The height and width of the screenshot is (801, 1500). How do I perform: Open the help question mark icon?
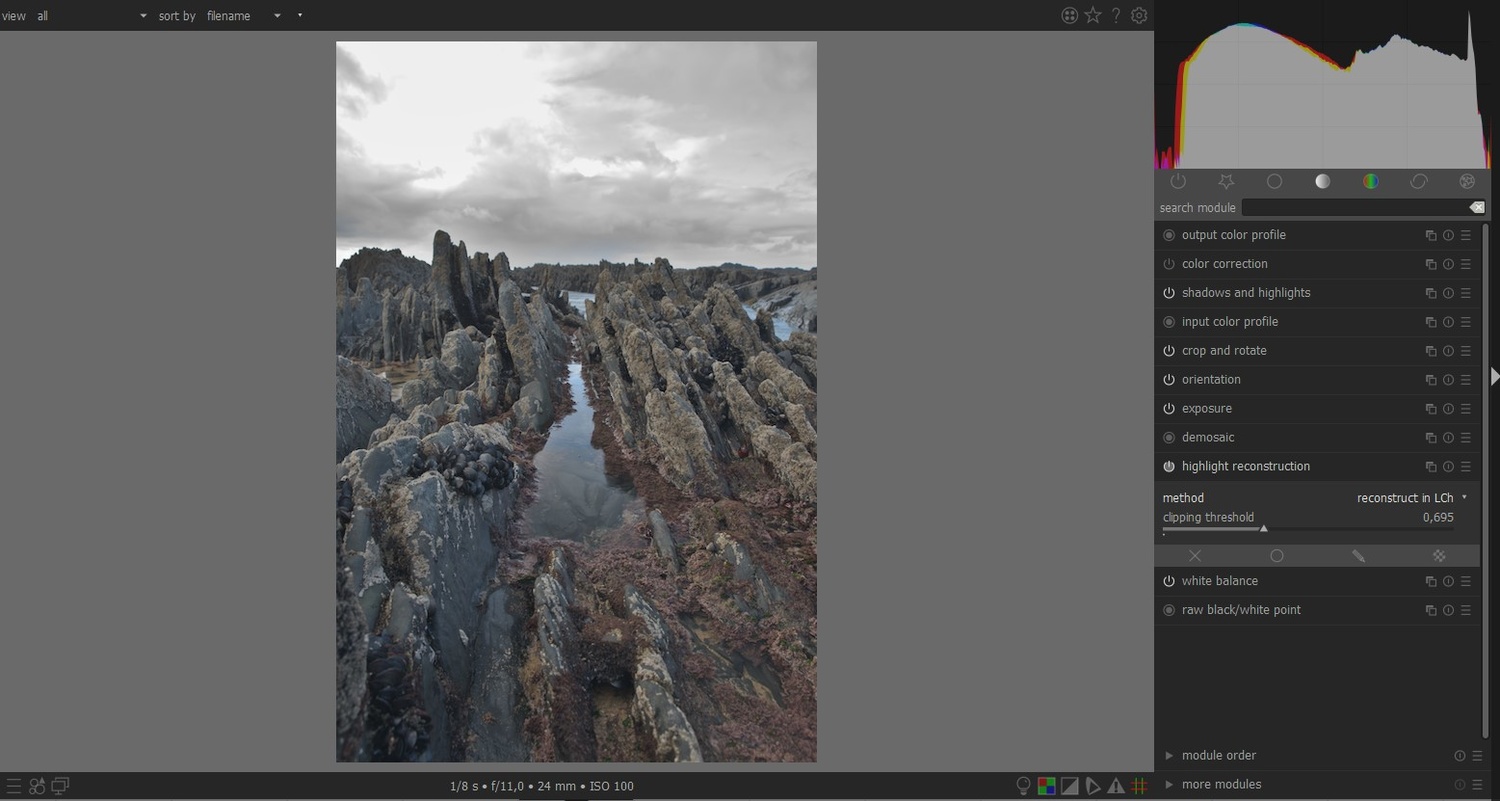[x=1116, y=15]
